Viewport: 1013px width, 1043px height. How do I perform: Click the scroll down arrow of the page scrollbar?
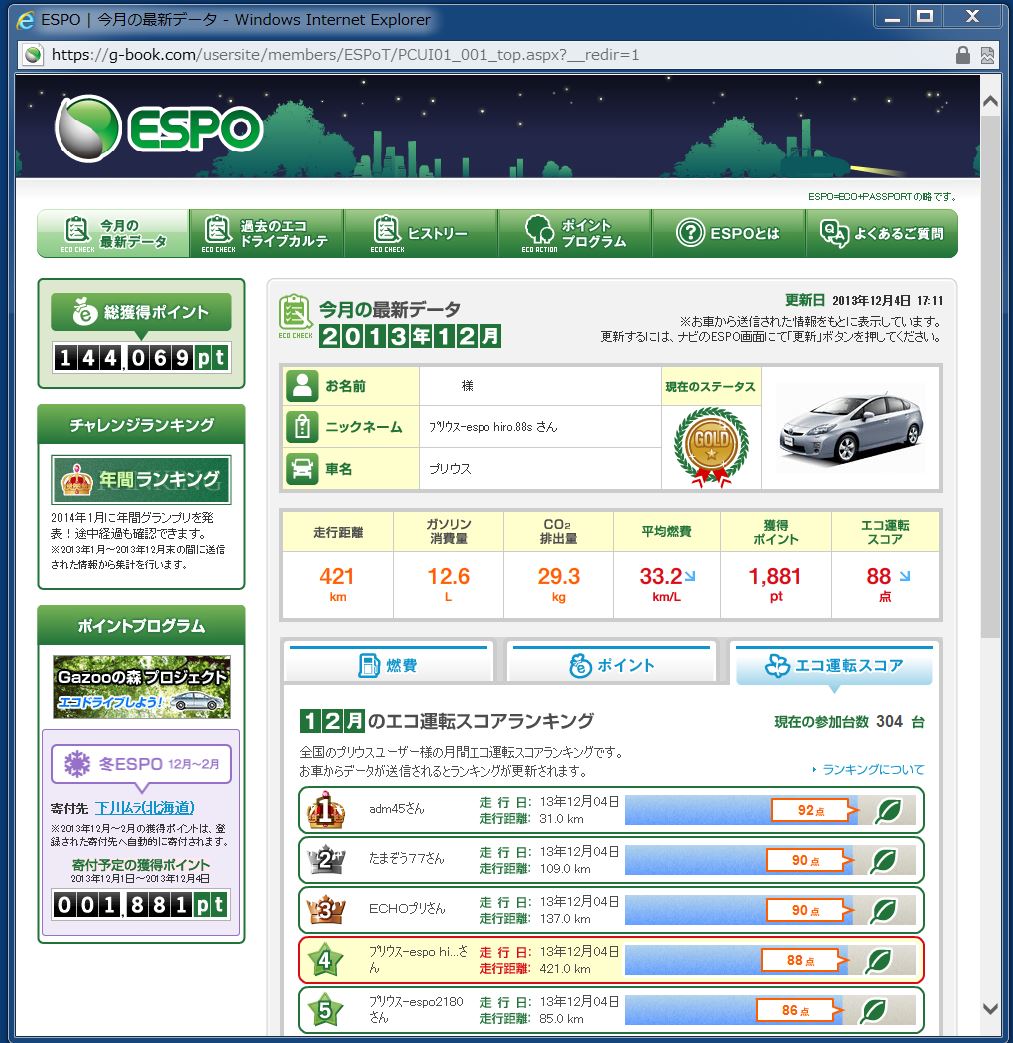990,1008
